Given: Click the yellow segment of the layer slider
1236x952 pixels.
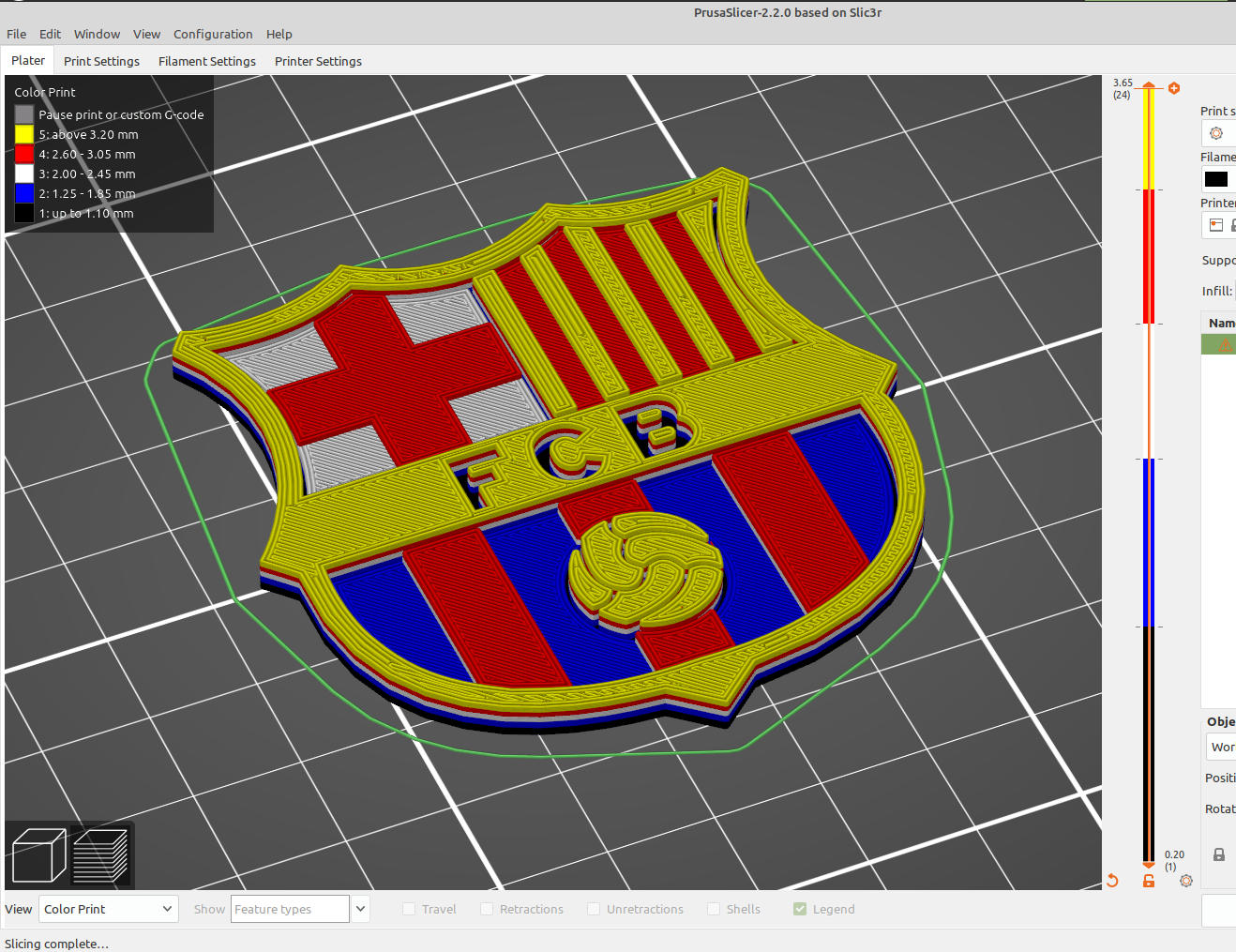Looking at the screenshot, I should click(1149, 141).
